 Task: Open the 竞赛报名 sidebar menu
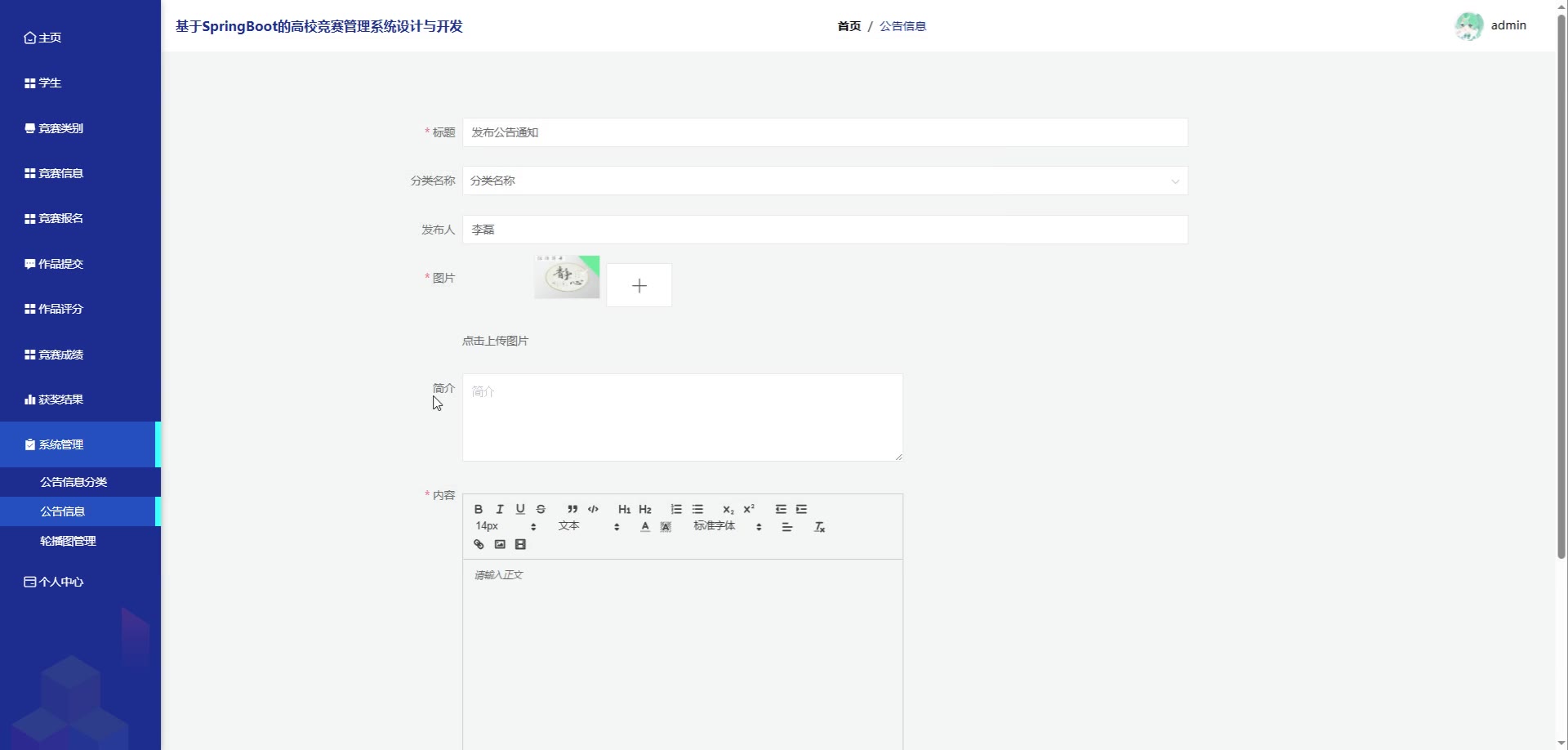(x=80, y=218)
